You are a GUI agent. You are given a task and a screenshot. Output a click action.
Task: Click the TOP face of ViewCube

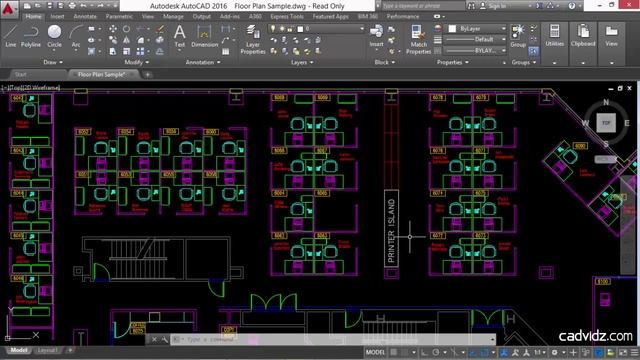[606, 123]
